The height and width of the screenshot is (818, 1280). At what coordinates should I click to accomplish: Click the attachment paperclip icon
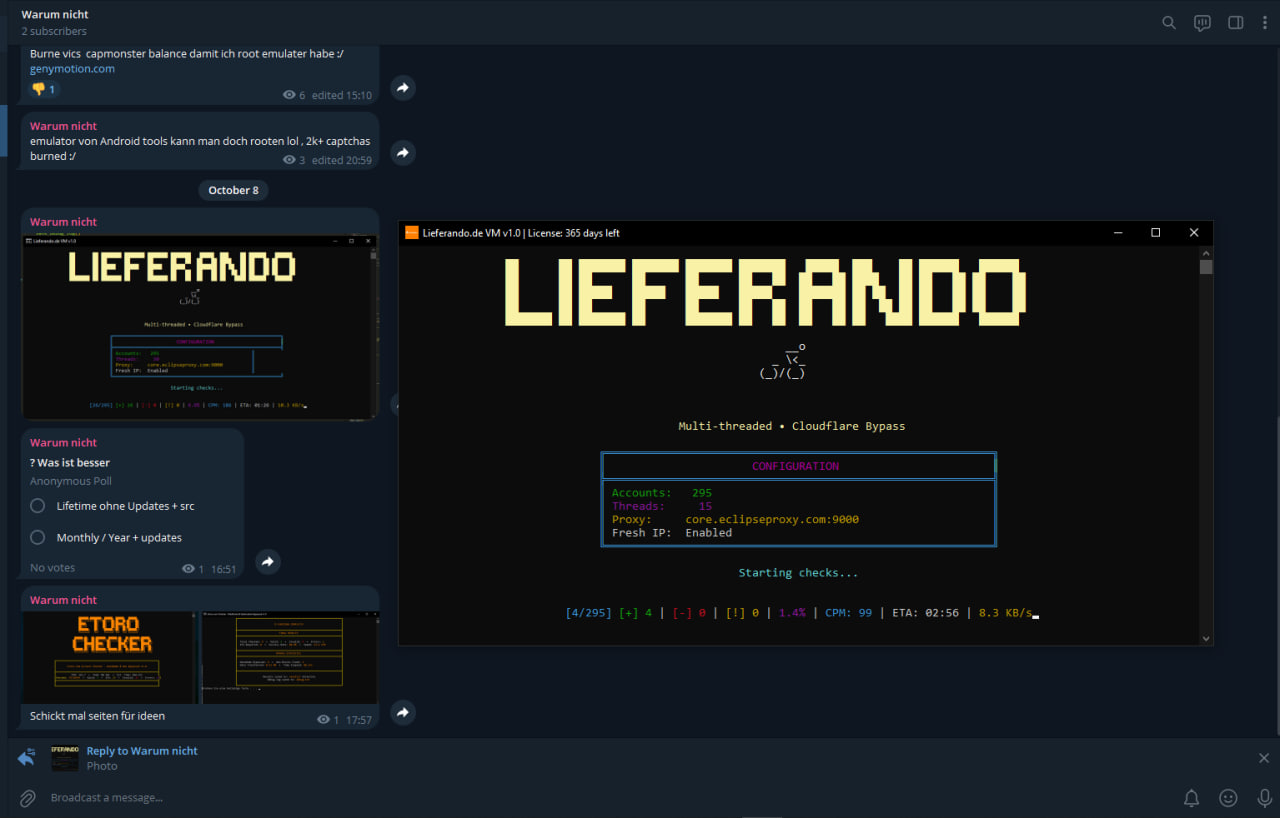click(x=28, y=798)
